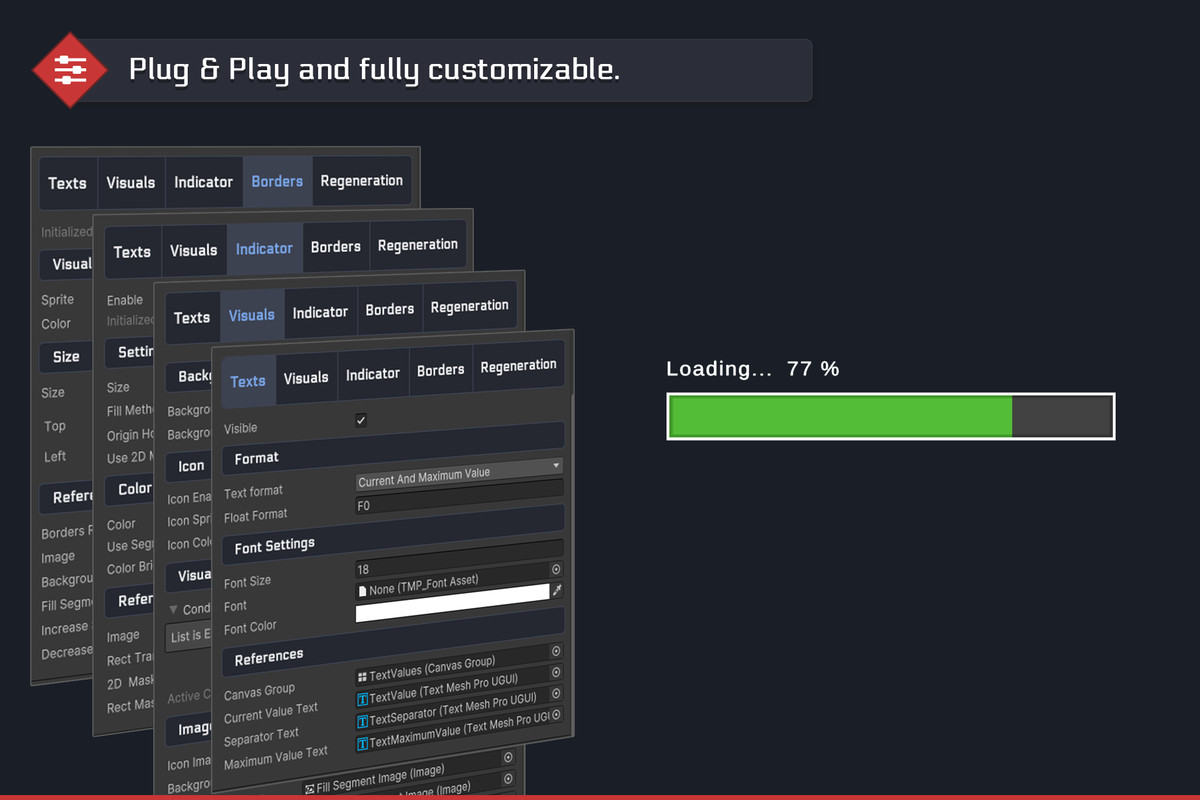
Task: Click the Borders tab in the Visuals panel
Action: click(x=390, y=310)
